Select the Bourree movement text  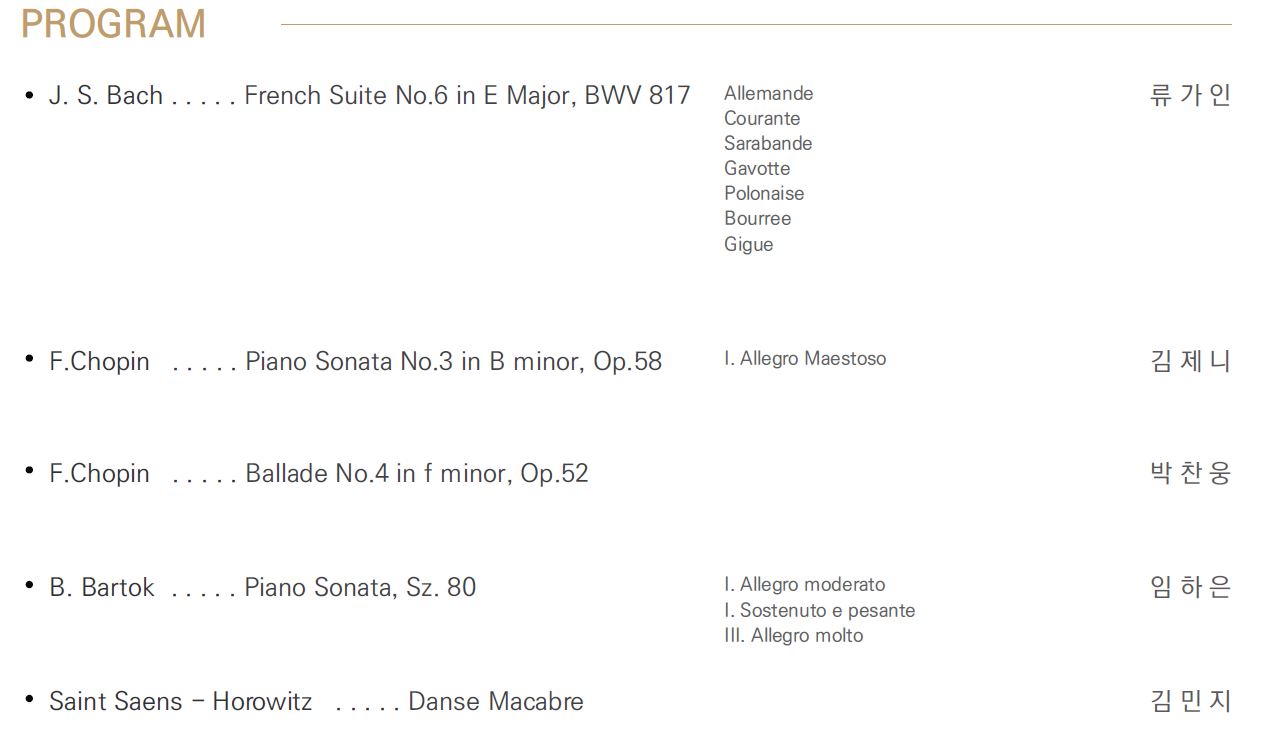pyautogui.click(x=757, y=218)
